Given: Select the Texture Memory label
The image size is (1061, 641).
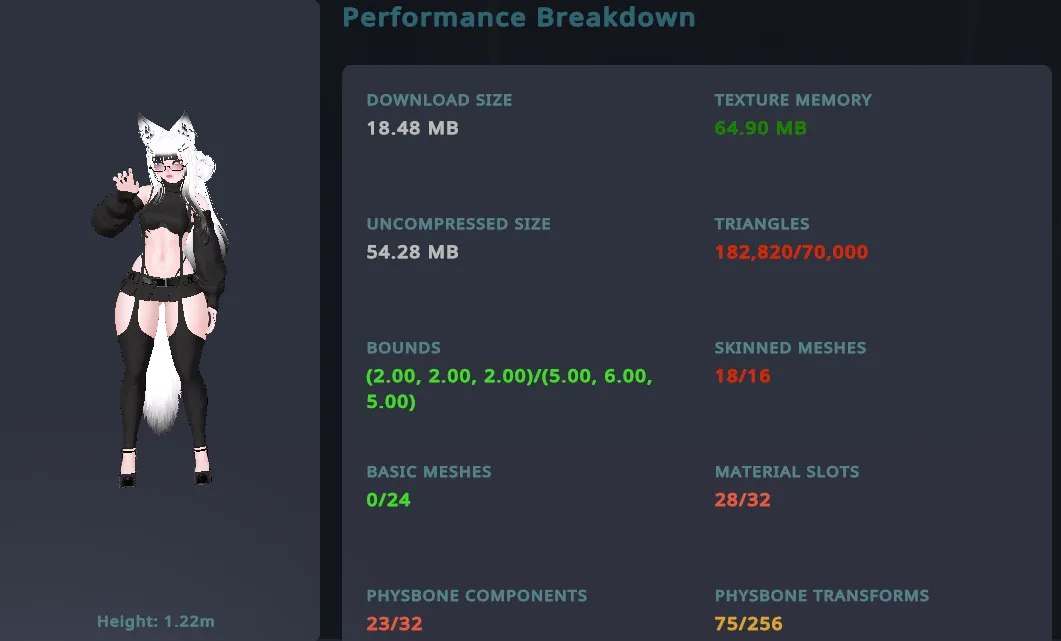Looking at the screenshot, I should click(793, 100).
